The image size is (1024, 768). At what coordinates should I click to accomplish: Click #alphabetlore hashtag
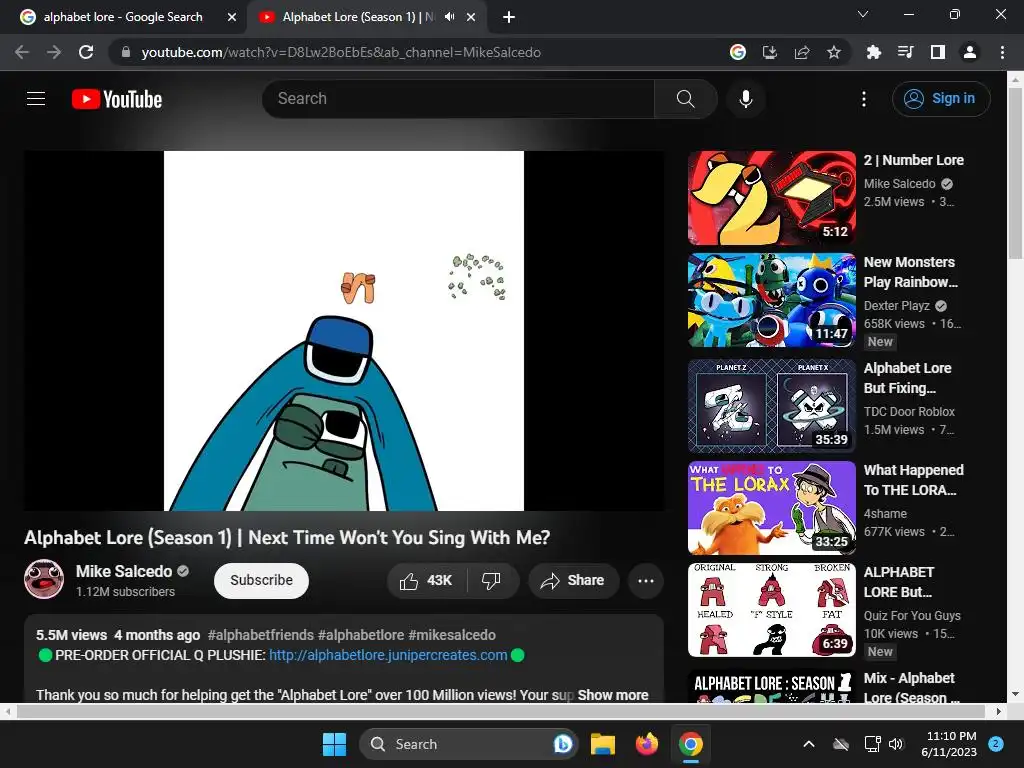(361, 635)
